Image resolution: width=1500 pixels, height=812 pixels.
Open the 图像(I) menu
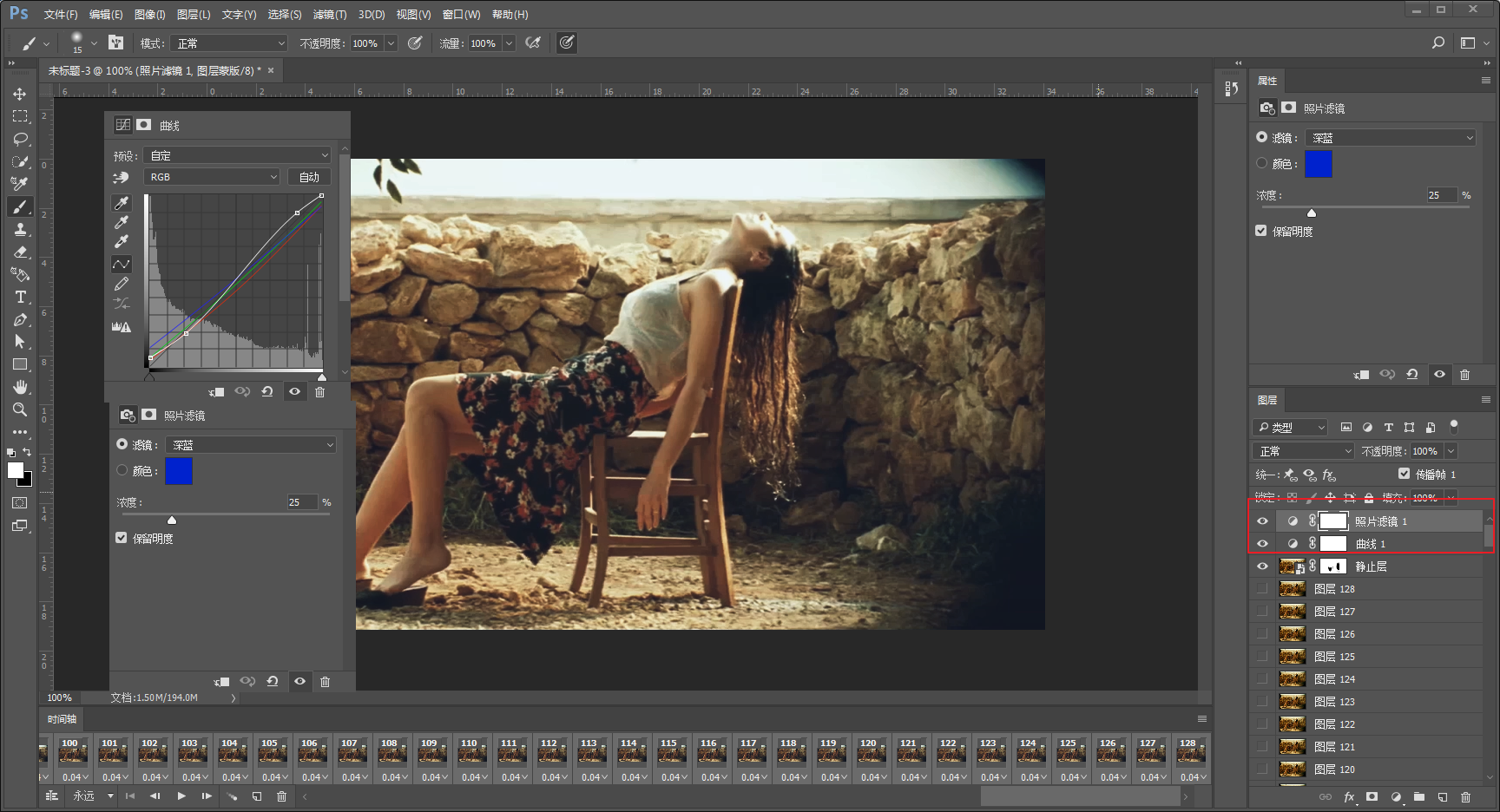149,15
